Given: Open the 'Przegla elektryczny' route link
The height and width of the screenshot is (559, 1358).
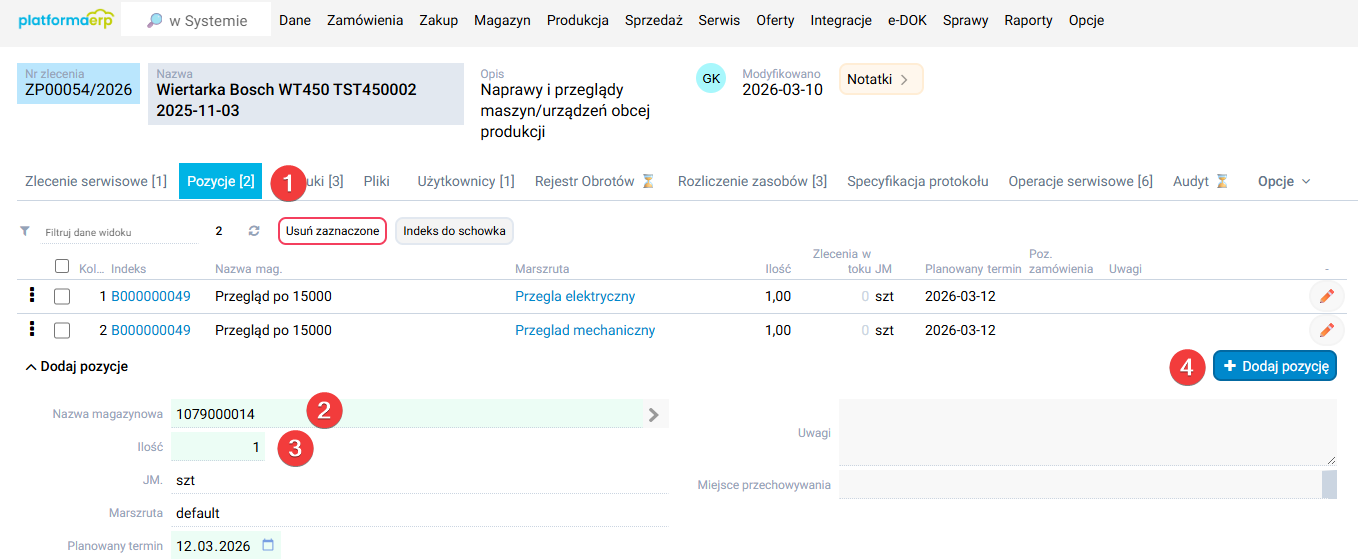Looking at the screenshot, I should (575, 296).
